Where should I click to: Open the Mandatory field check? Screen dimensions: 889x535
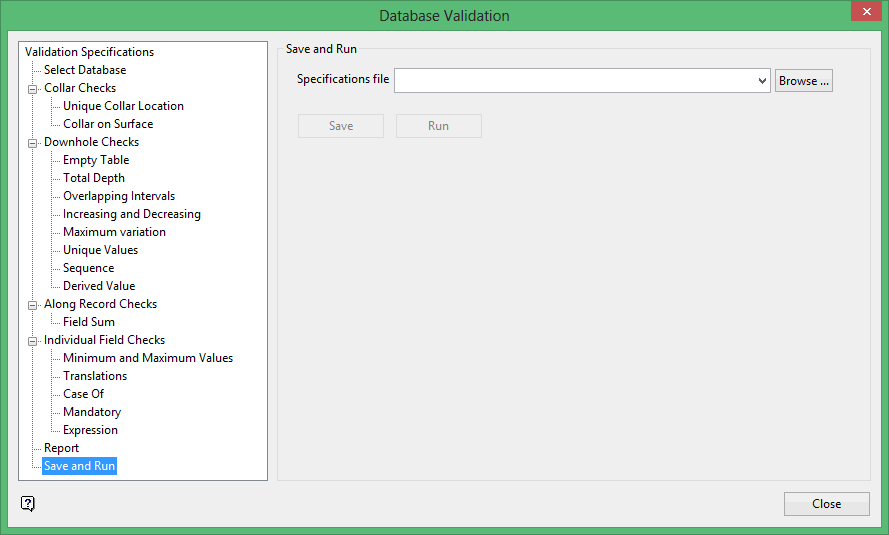(92, 412)
